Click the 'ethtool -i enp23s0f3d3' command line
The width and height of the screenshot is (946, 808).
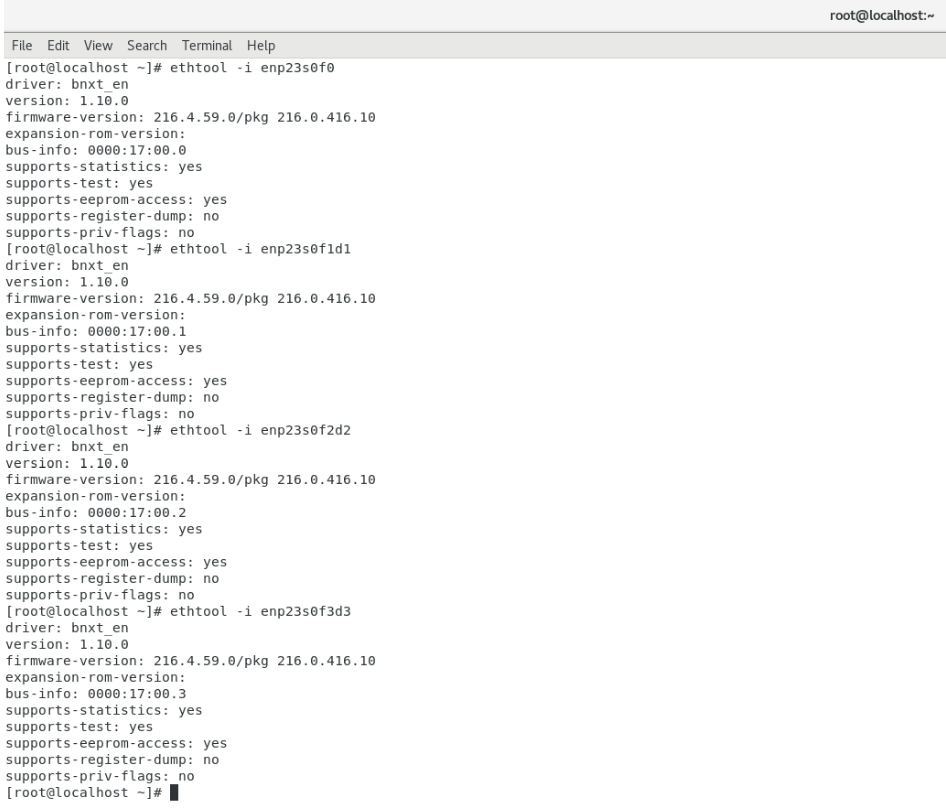point(178,611)
